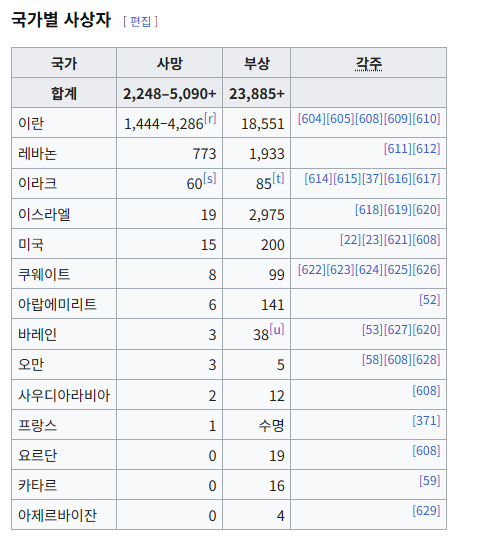
Task: Open citation [625] in the 쿠웨이트 row
Action: click(x=398, y=269)
